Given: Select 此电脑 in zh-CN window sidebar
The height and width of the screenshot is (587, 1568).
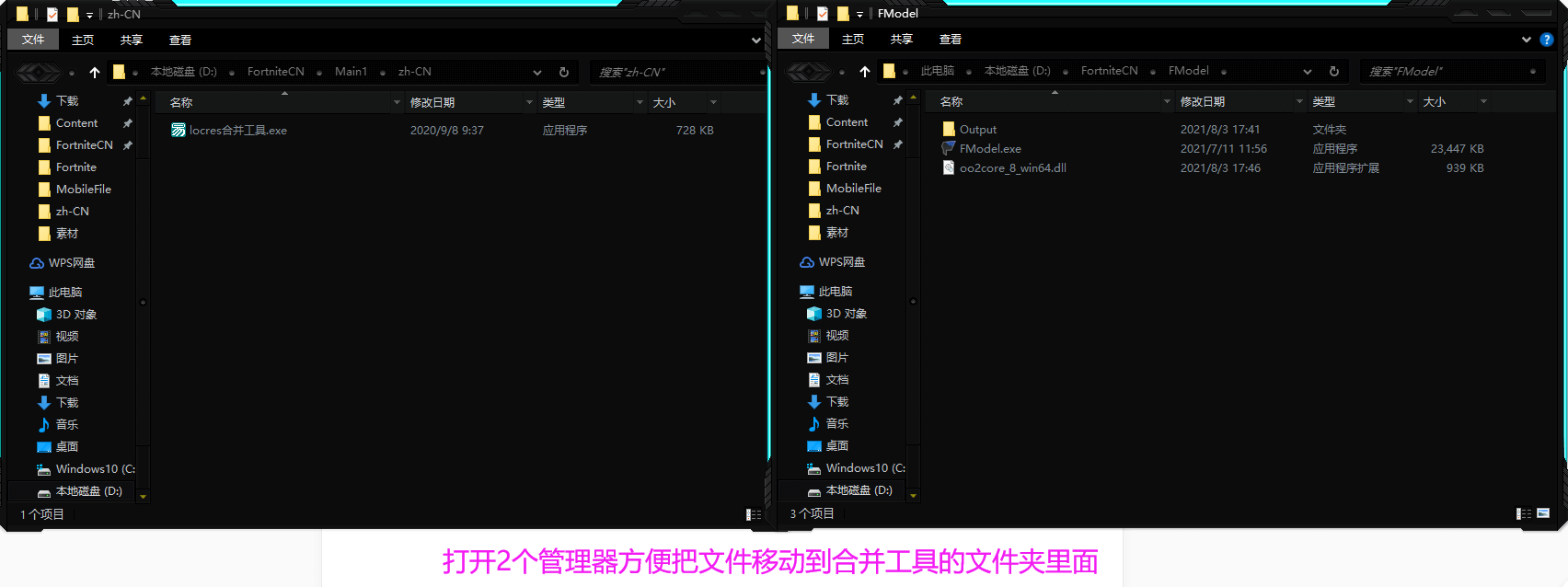Looking at the screenshot, I should pyautogui.click(x=56, y=293).
